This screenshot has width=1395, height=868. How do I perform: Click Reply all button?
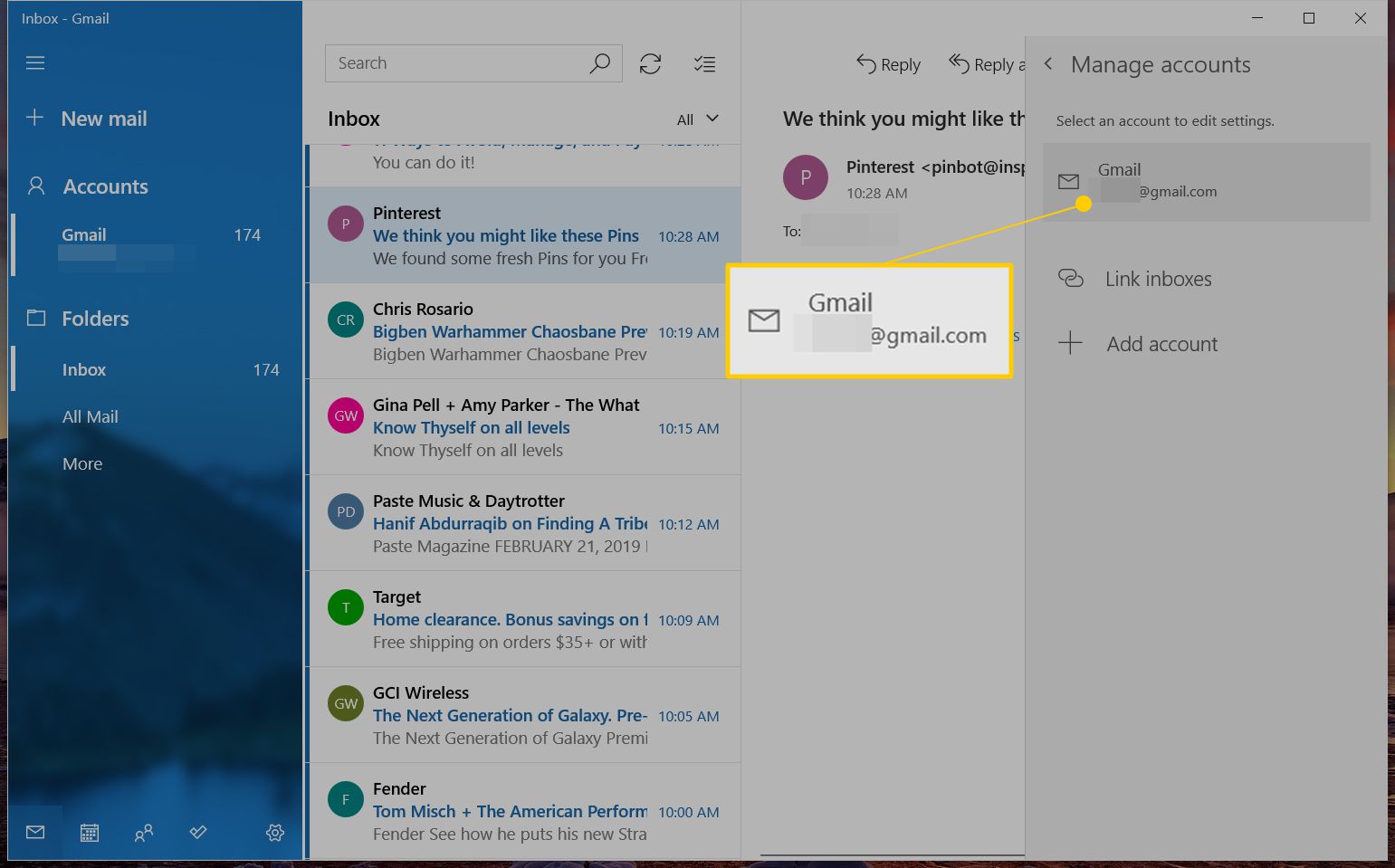point(987,64)
